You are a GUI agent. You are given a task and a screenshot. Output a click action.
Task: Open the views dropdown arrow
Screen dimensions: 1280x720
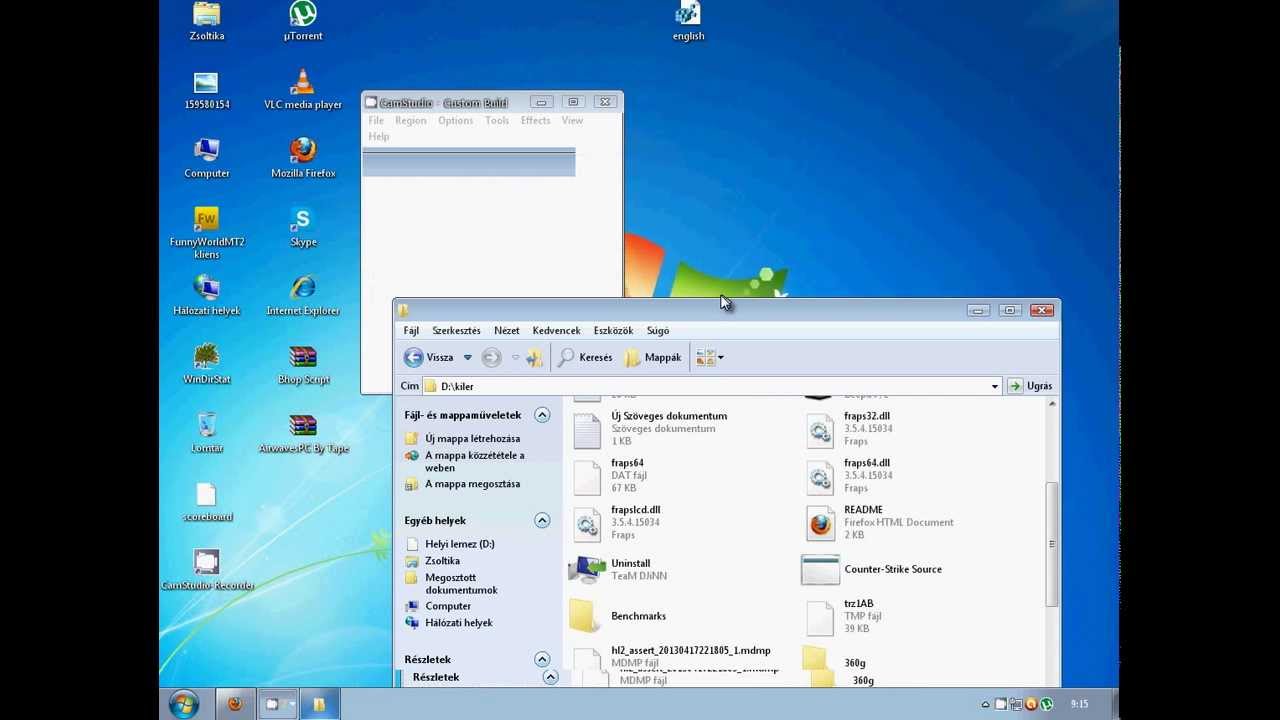point(721,357)
